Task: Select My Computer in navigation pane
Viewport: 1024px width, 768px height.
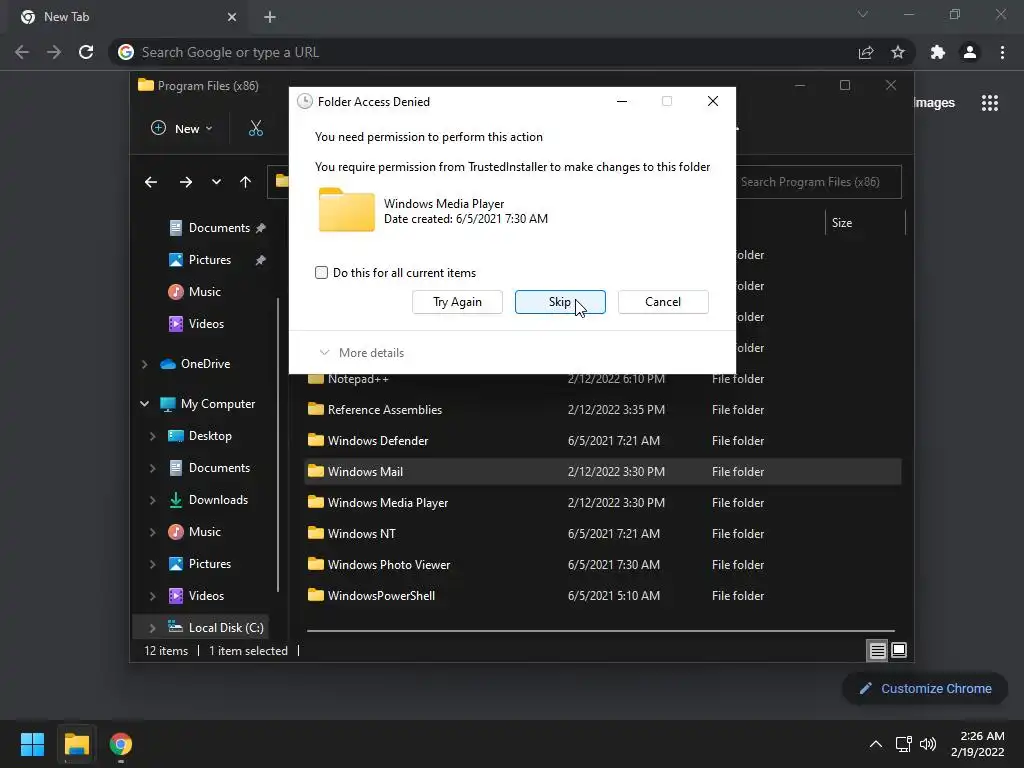Action: (x=208, y=404)
